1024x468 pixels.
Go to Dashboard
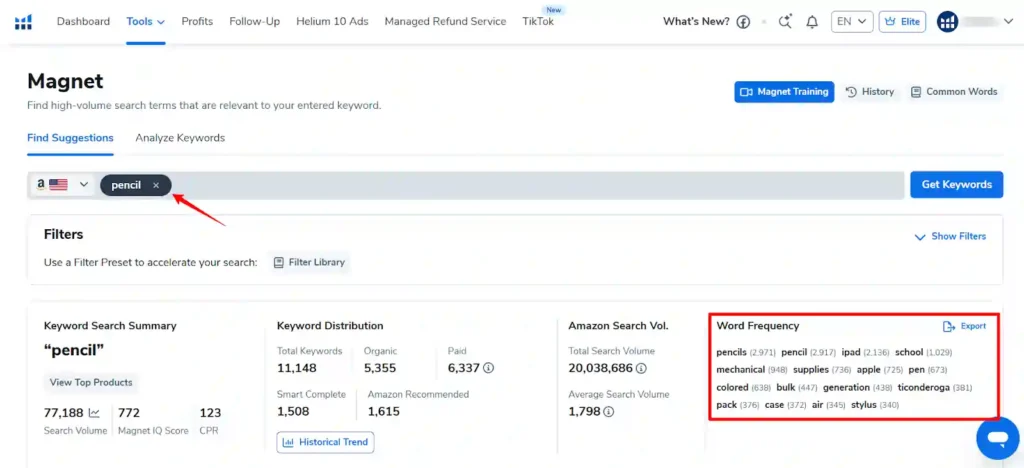(83, 22)
